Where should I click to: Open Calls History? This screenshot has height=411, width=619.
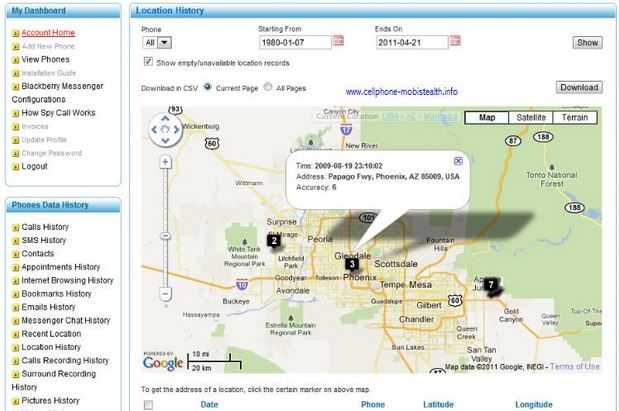tap(45, 227)
